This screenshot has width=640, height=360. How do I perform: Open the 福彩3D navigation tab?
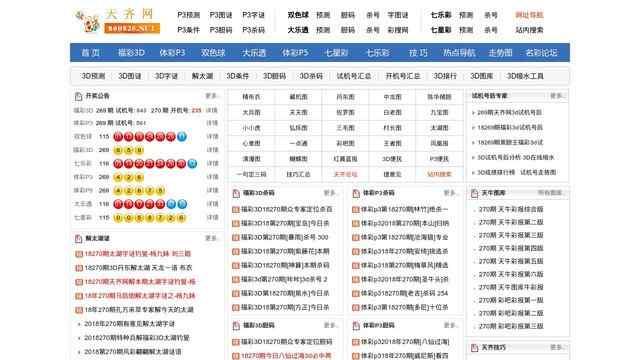(131, 53)
